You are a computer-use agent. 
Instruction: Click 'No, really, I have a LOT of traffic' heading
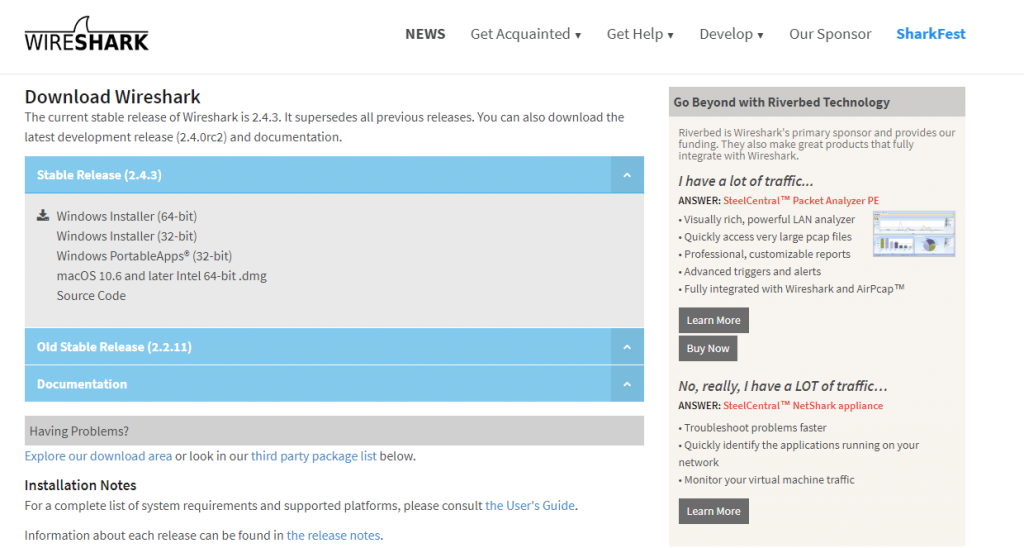[783, 386]
